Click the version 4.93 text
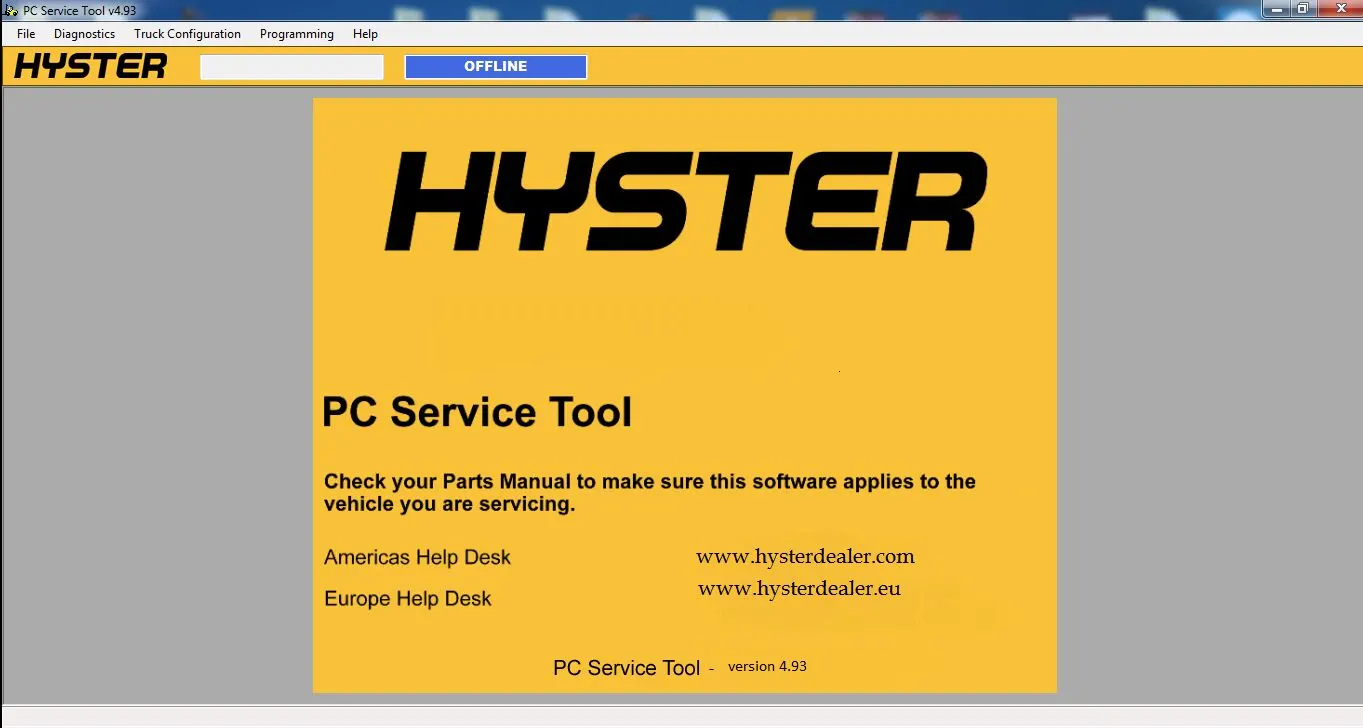This screenshot has height=728, width=1363. pos(767,666)
